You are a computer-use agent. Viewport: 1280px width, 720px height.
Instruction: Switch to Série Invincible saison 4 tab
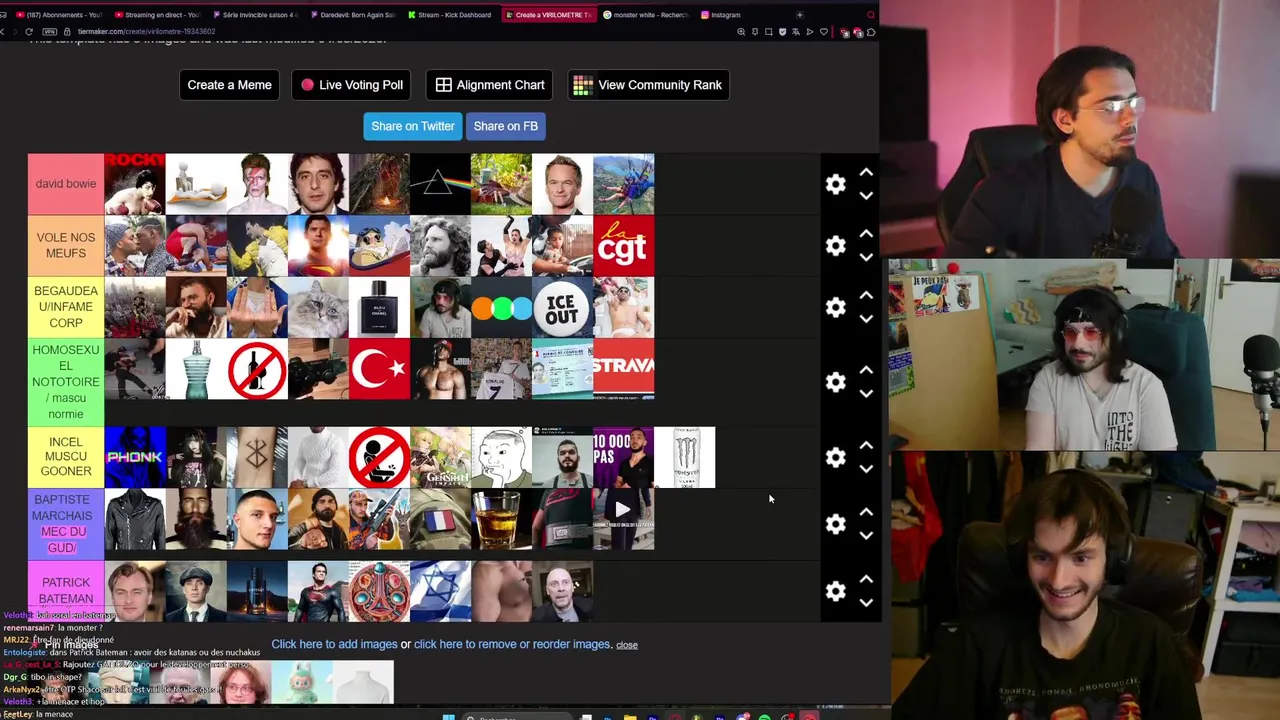[x=255, y=15]
